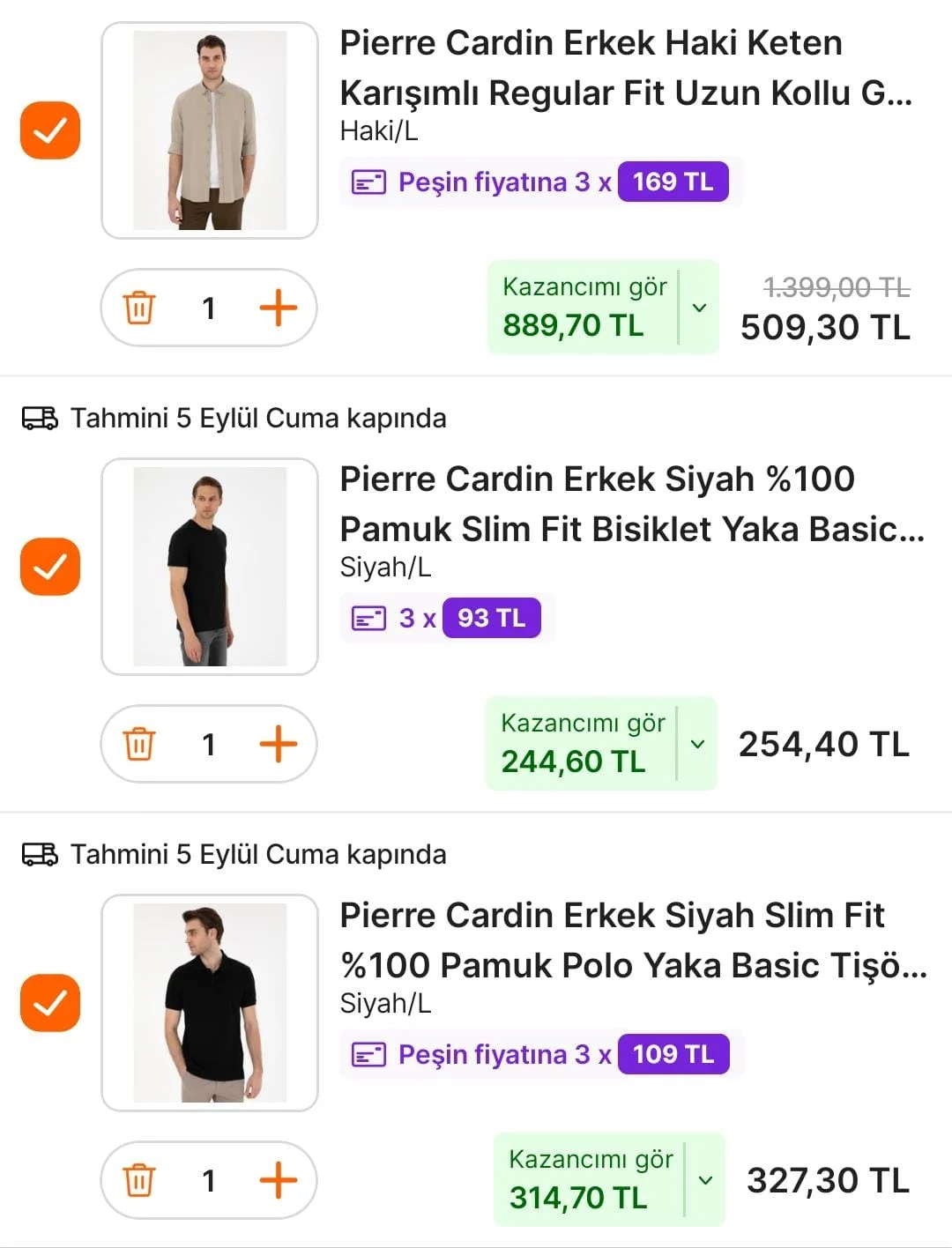Viewport: 952px width, 1248px height.
Task: Deselect the Bisiklet Yaka t-shirt checkbox
Action: [50, 567]
